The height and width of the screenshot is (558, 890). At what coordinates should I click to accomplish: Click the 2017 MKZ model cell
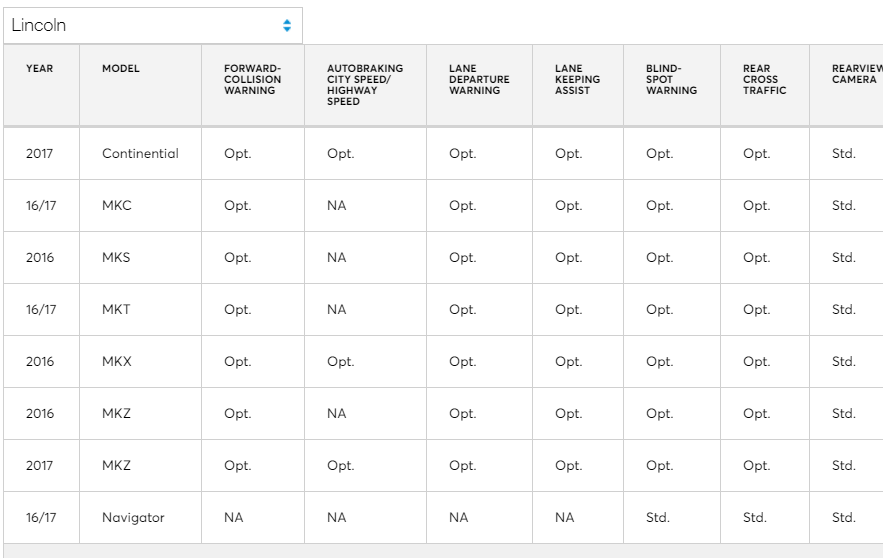click(x=140, y=465)
